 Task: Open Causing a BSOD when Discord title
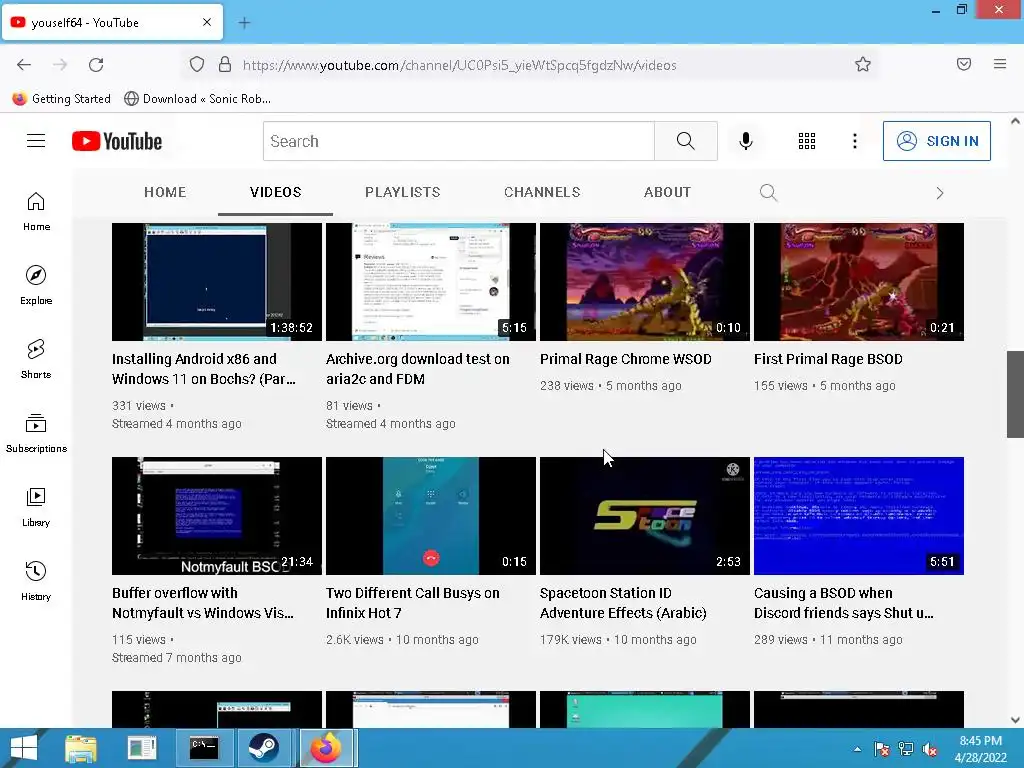(x=844, y=603)
